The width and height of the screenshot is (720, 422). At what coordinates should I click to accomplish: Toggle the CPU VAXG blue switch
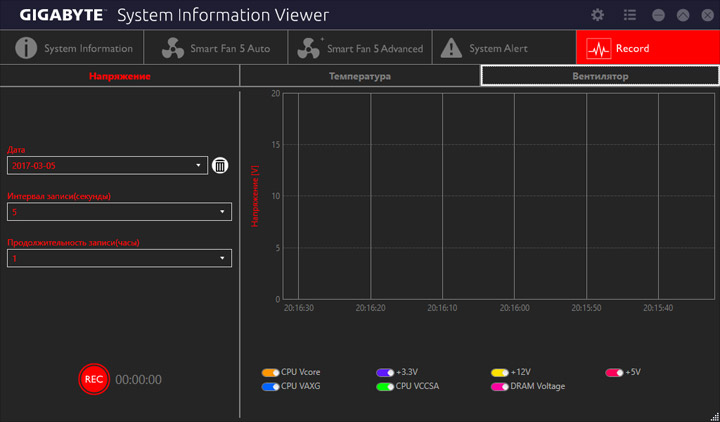[270, 387]
